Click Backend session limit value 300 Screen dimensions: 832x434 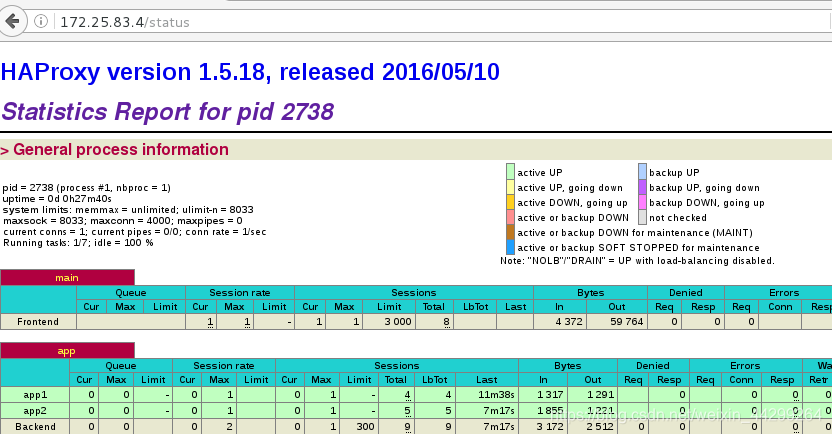pos(366,427)
